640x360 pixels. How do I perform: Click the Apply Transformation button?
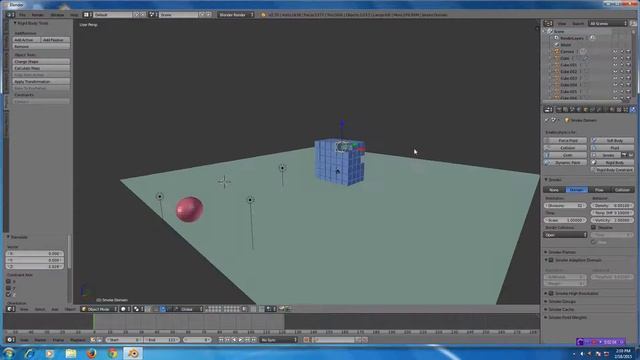click(41, 82)
